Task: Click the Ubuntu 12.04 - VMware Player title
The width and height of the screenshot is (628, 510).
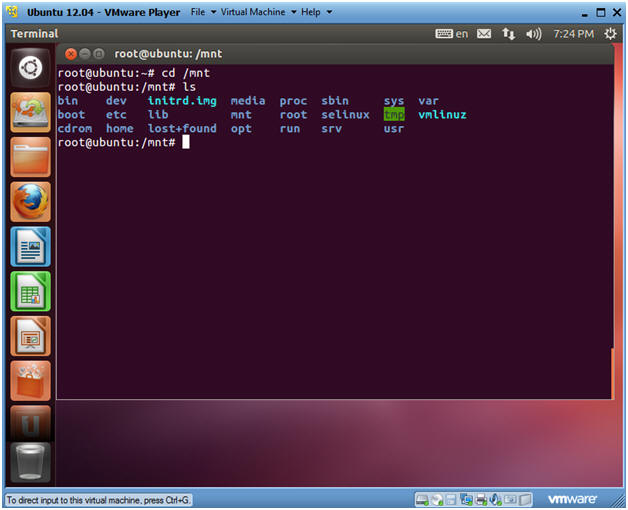Action: [x=103, y=12]
